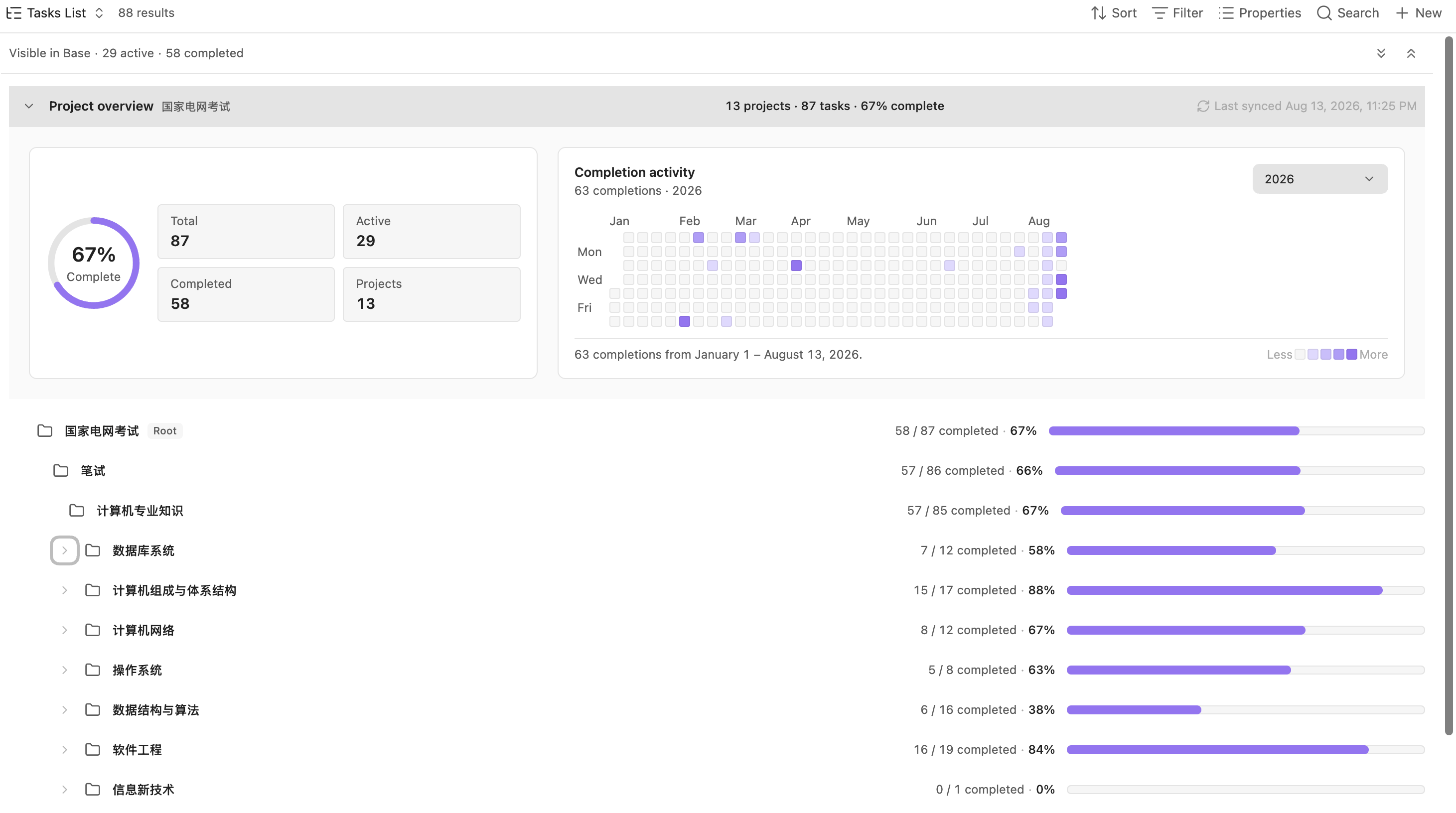This screenshot has height=813, width=1456.
Task: Expand the 信息新技术 chevron
Action: 64,789
